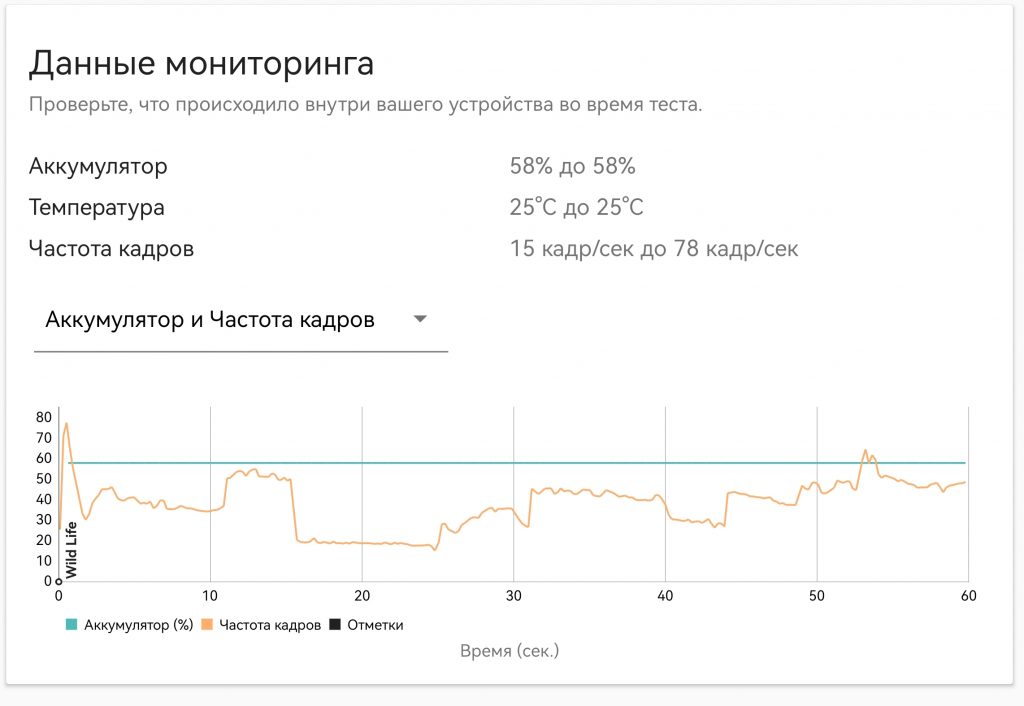1024x706 pixels.
Task: Click the 'Время (сек.)' axis label
Action: click(510, 651)
